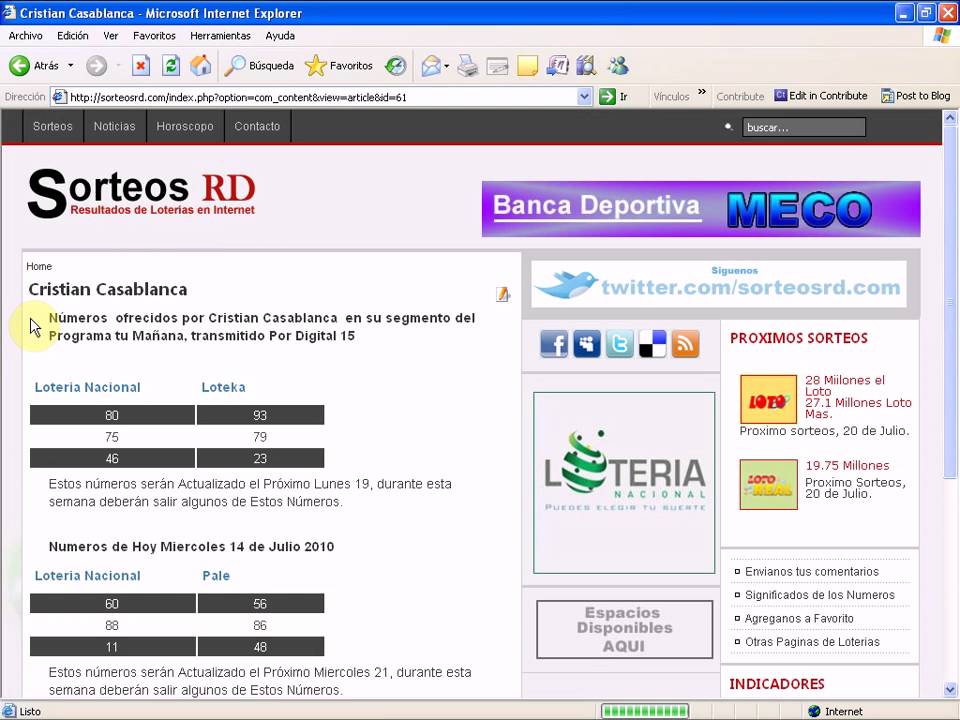Click the Home breadcrumb link

click(39, 266)
